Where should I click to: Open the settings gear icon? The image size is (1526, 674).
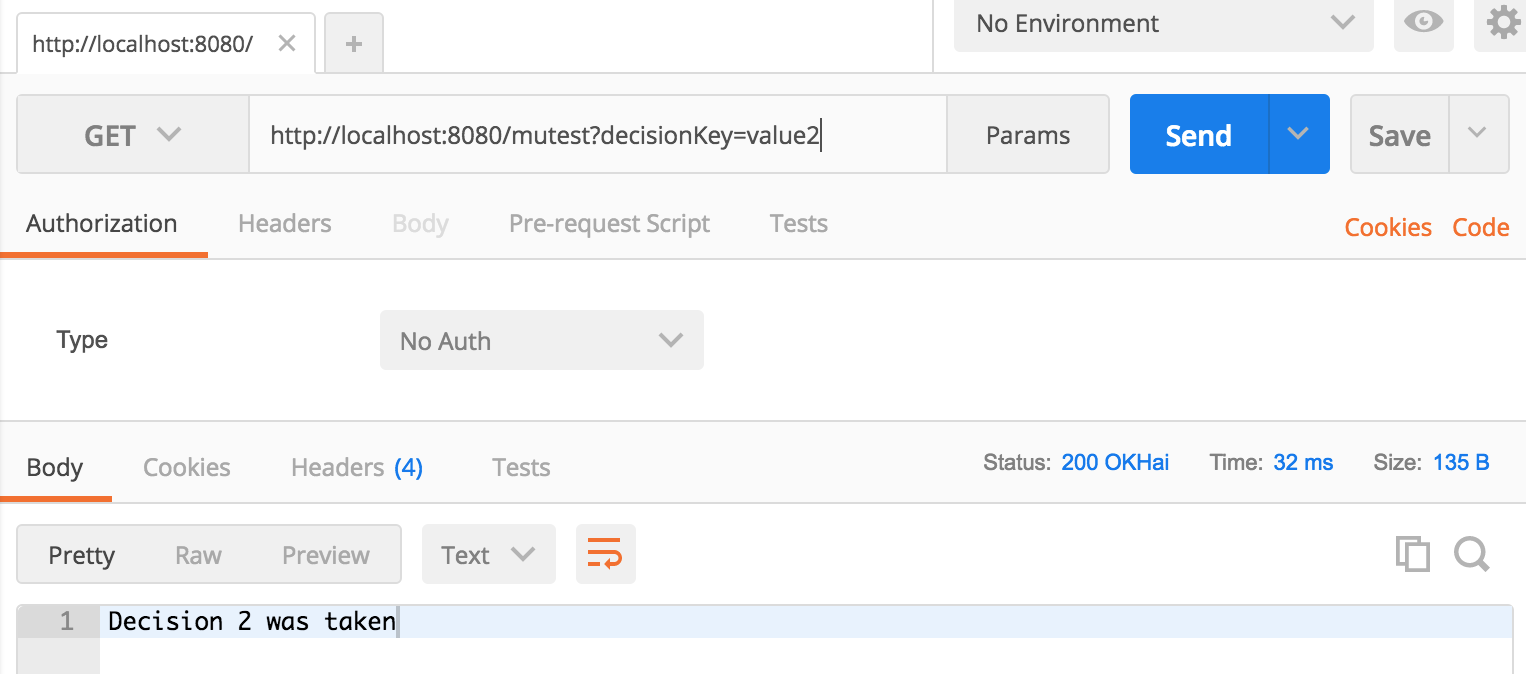[x=1502, y=23]
